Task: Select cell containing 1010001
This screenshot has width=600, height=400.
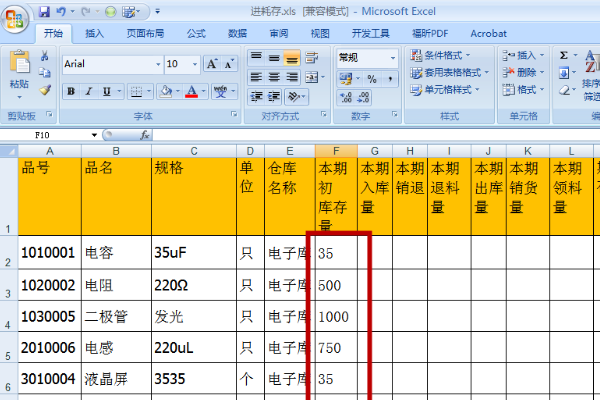Action: click(50, 253)
